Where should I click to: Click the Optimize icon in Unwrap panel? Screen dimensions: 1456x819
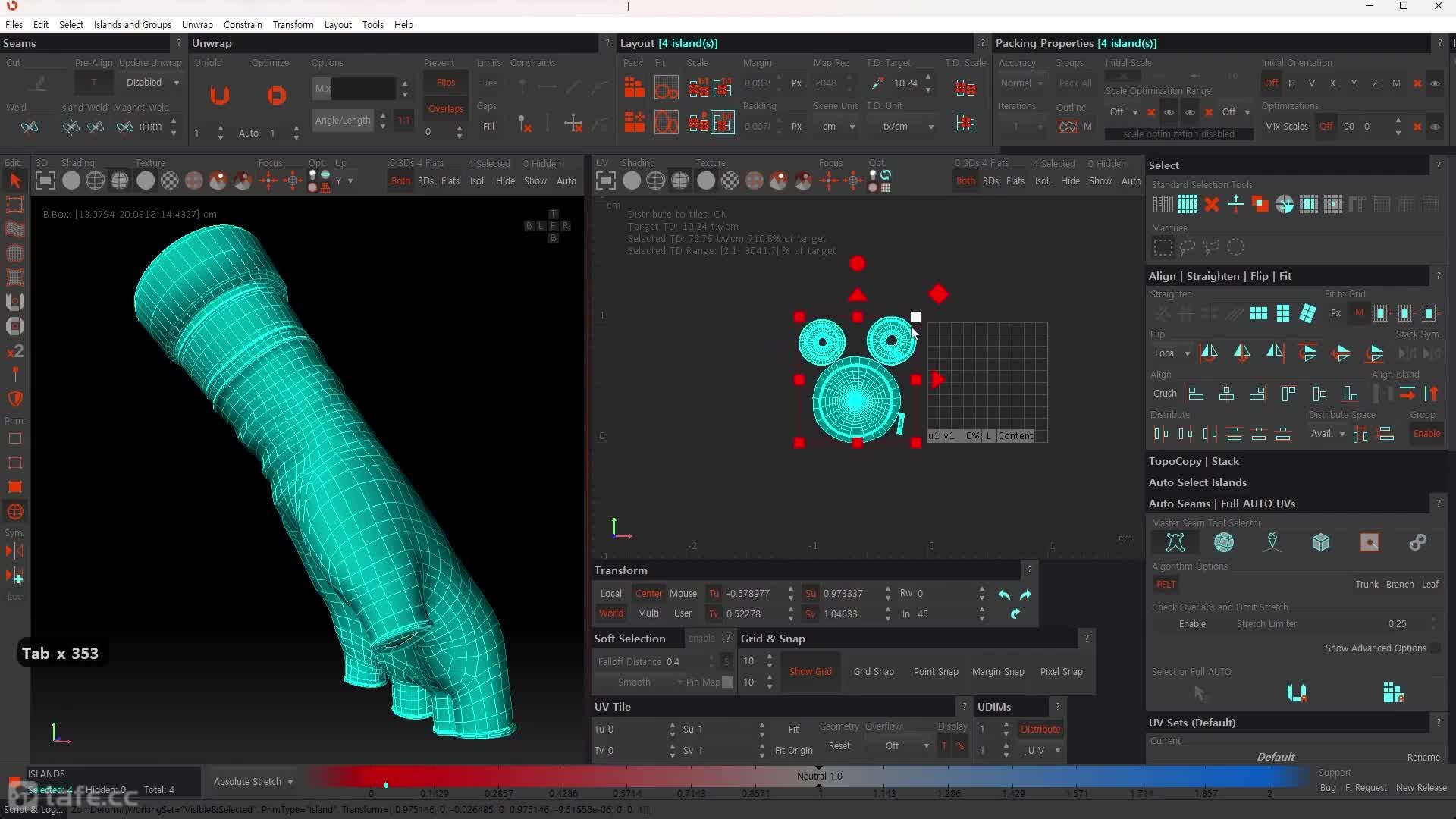277,96
